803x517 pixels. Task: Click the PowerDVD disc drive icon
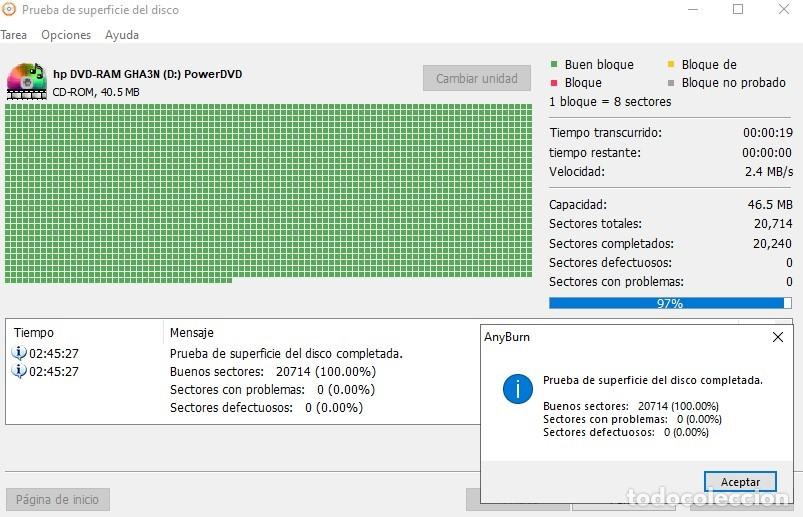[x=27, y=81]
